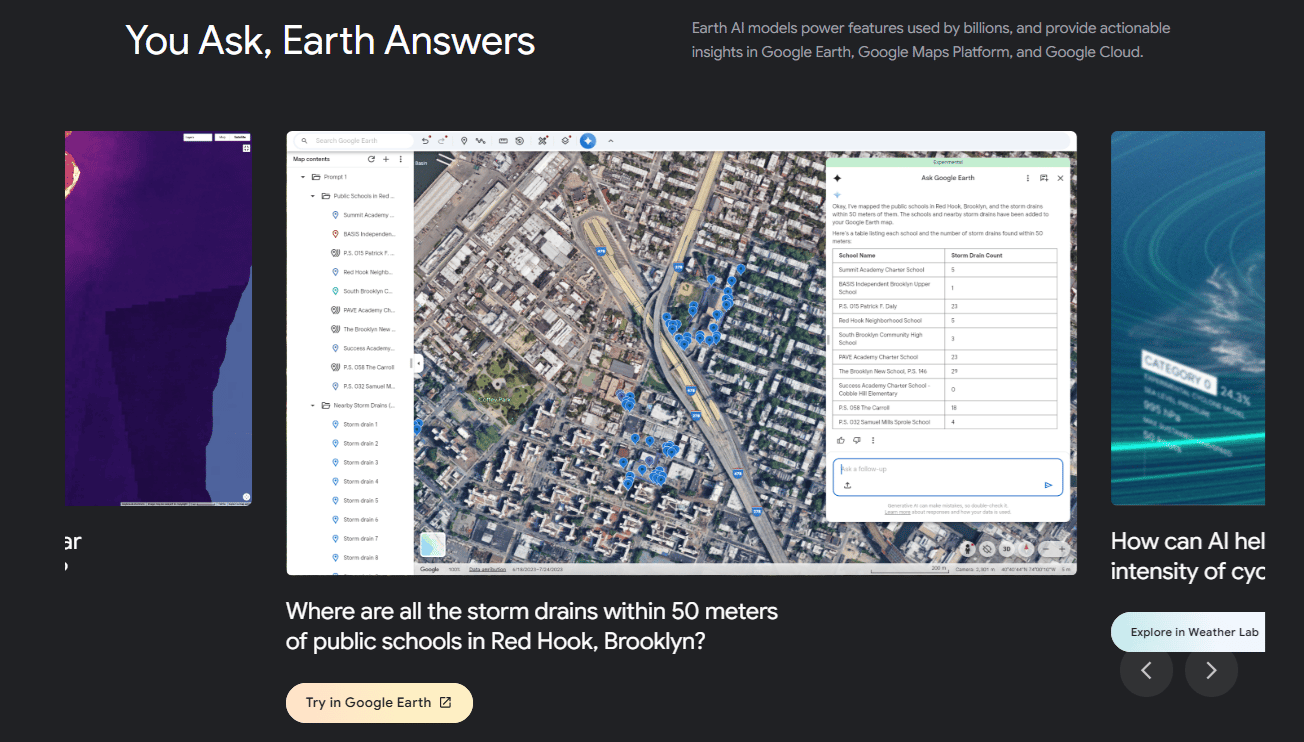Click the map style thumbnail at map corner

[x=433, y=544]
